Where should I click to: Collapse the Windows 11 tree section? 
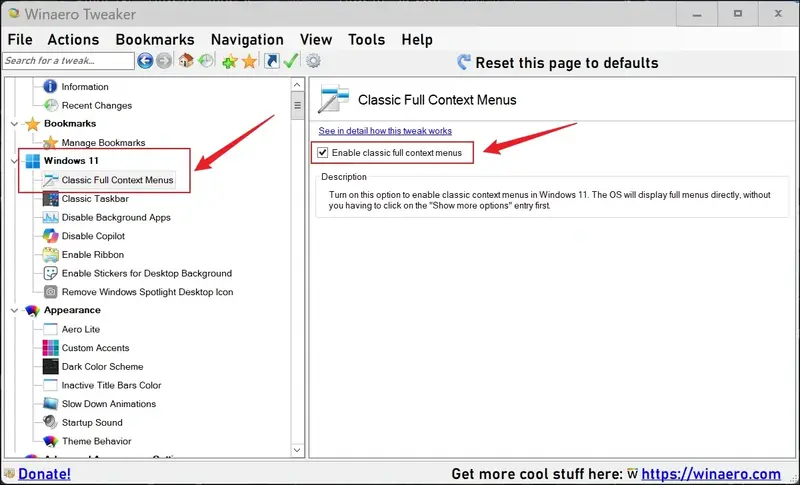[14, 161]
